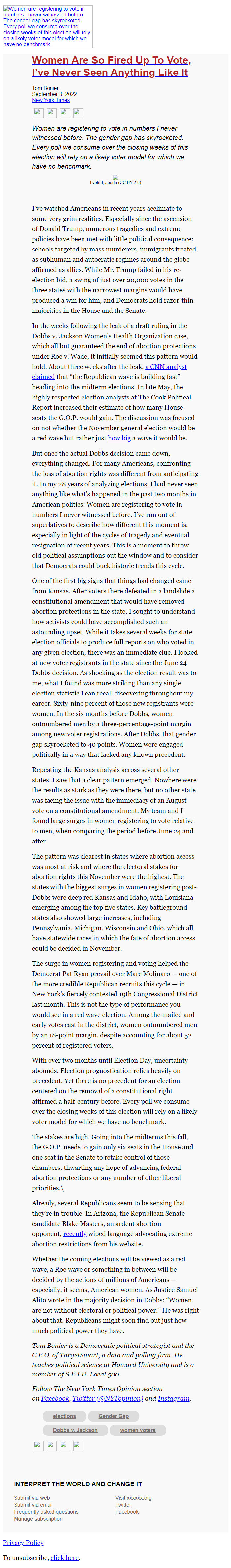
Task: Select the "Gender Gap" tag
Action: (x=114, y=1416)
